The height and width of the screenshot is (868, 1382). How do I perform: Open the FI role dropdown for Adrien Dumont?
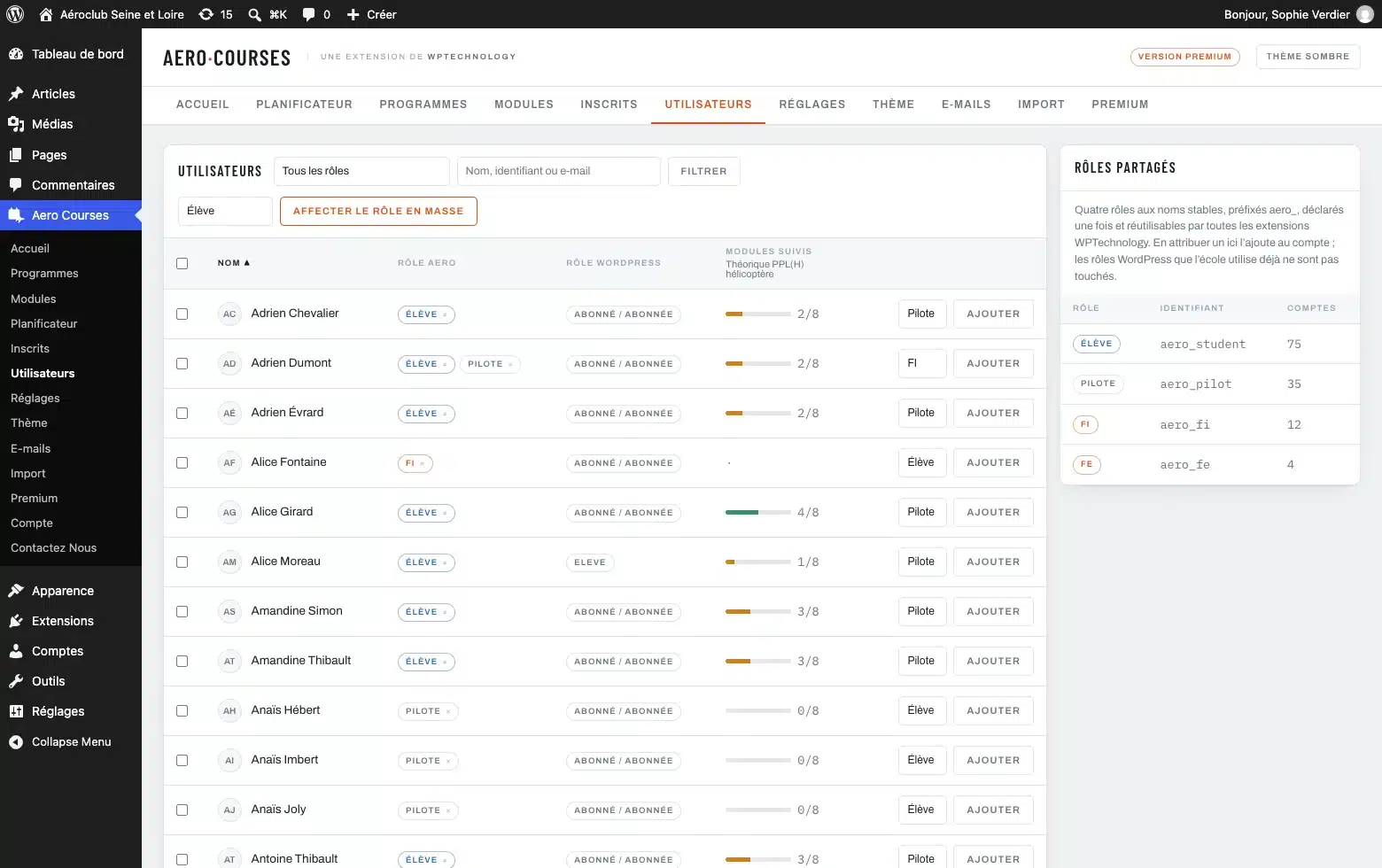921,363
